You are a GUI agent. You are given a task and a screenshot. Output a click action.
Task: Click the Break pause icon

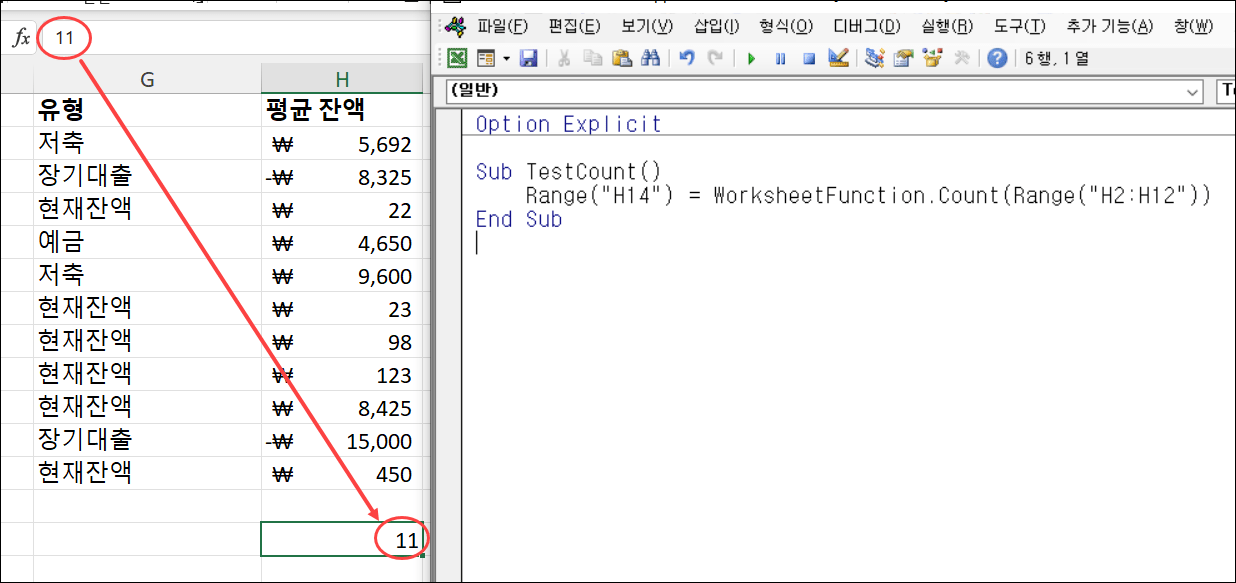click(x=781, y=58)
